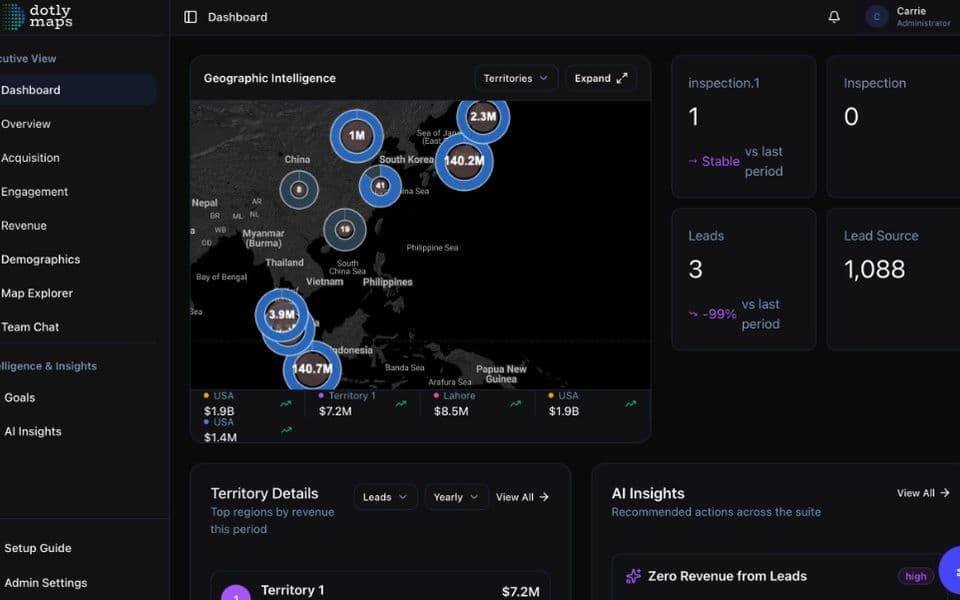This screenshot has height=600, width=960.
Task: Open Carrie's user avatar
Action: pyautogui.click(x=876, y=17)
